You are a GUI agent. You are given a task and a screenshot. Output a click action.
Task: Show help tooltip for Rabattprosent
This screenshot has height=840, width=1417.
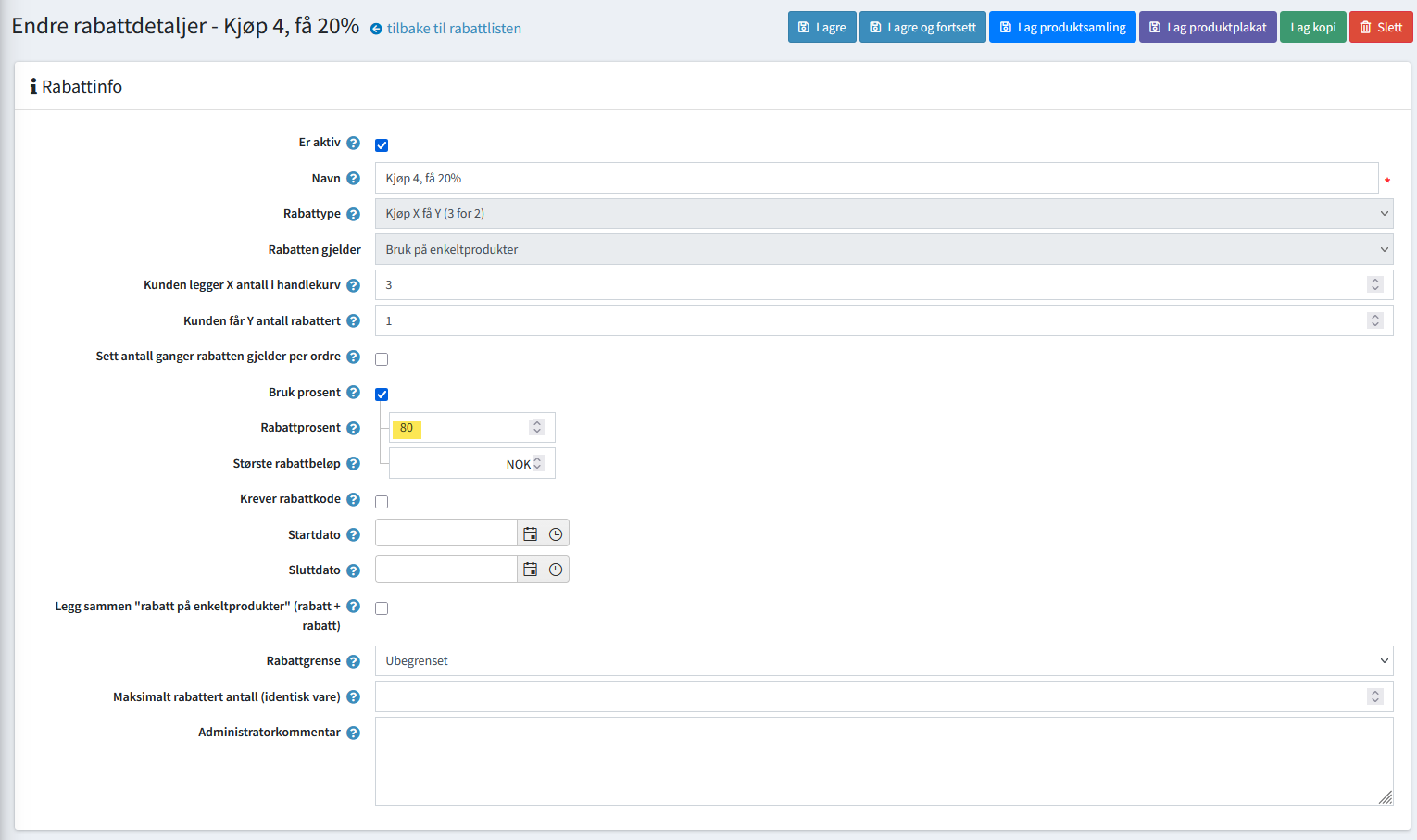[x=353, y=428]
